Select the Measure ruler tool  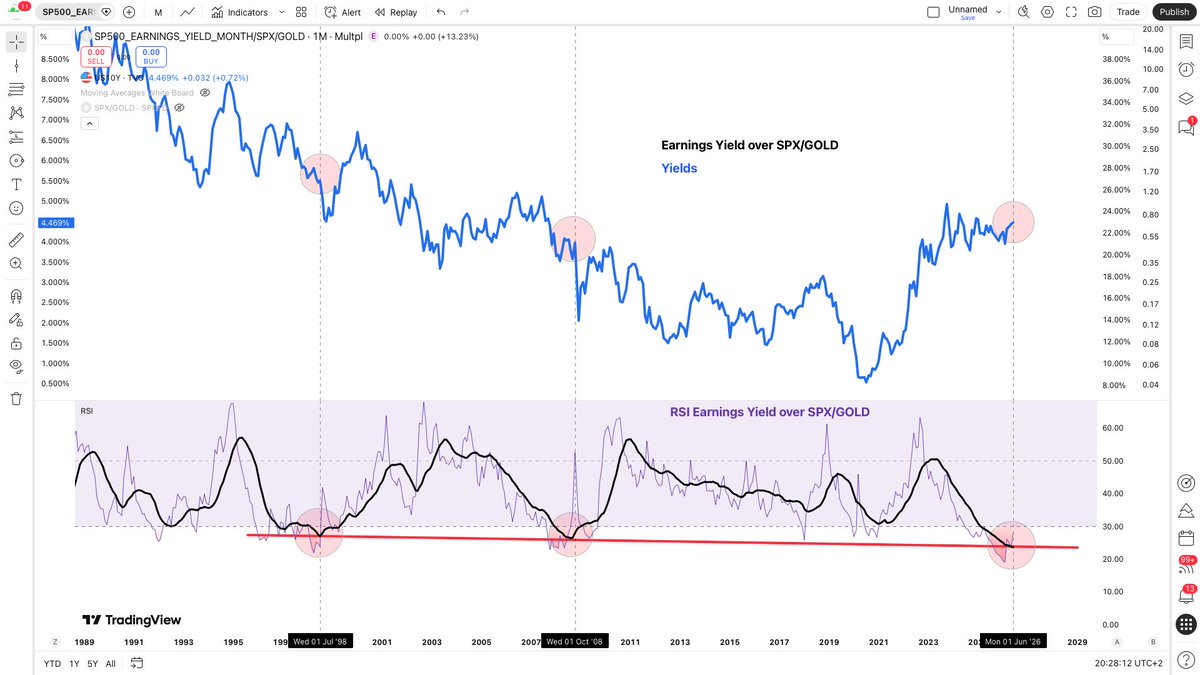coord(16,240)
